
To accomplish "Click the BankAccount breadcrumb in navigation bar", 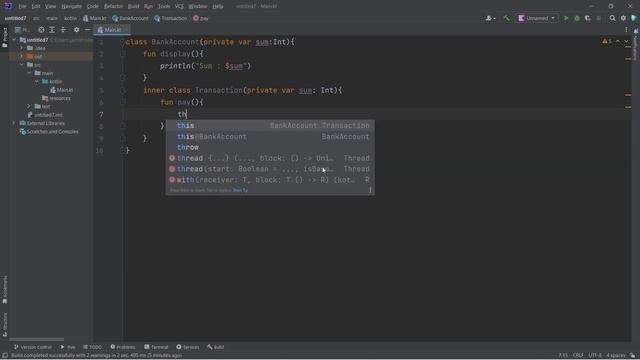I will coord(130,18).
